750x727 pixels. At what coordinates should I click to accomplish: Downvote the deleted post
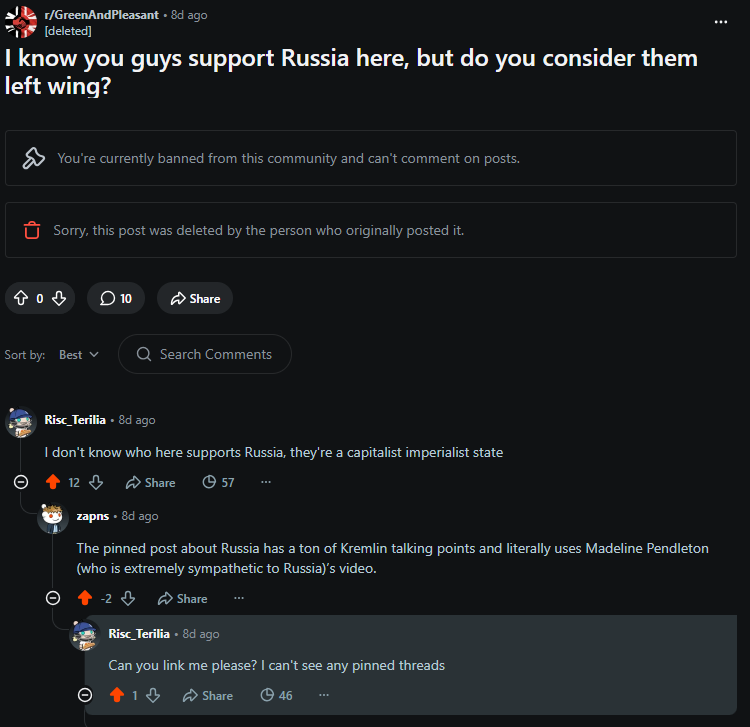(59, 298)
